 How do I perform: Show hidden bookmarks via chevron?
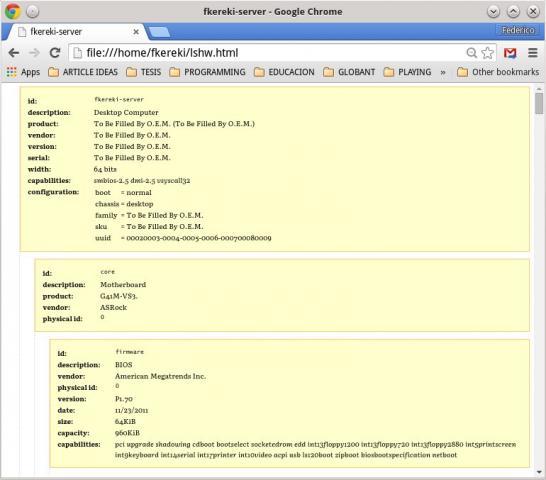[x=443, y=72]
